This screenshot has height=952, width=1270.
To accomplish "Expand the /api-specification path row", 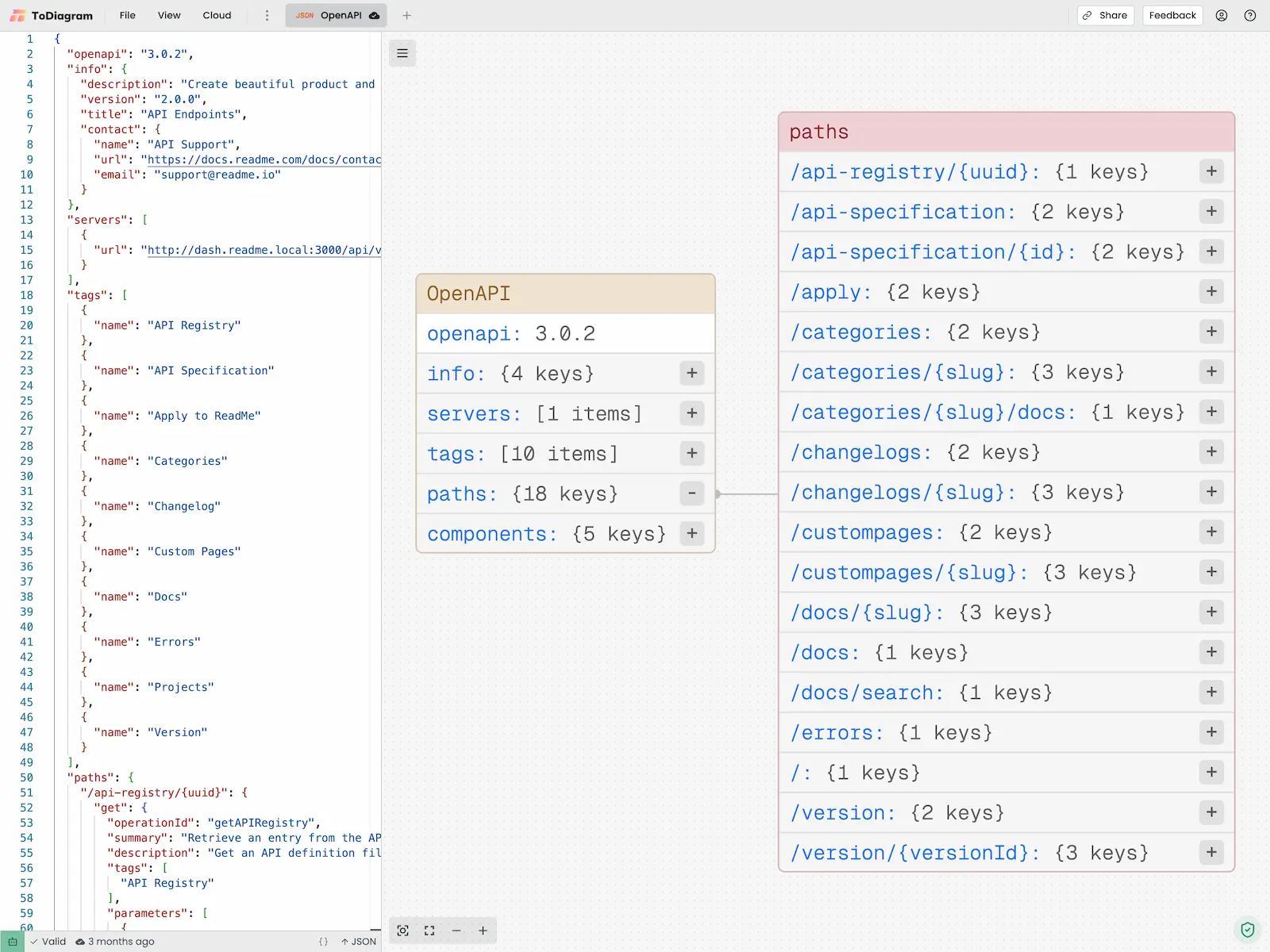I will click(x=1211, y=211).
